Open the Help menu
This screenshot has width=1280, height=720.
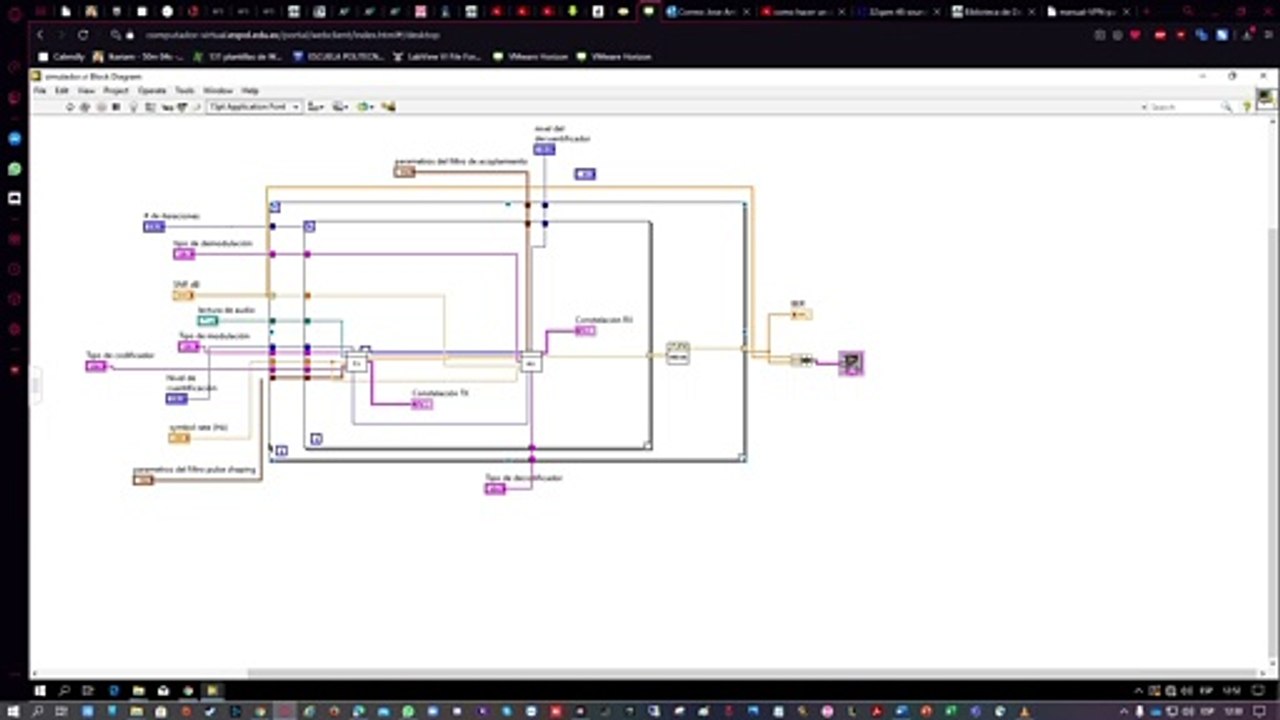(250, 91)
